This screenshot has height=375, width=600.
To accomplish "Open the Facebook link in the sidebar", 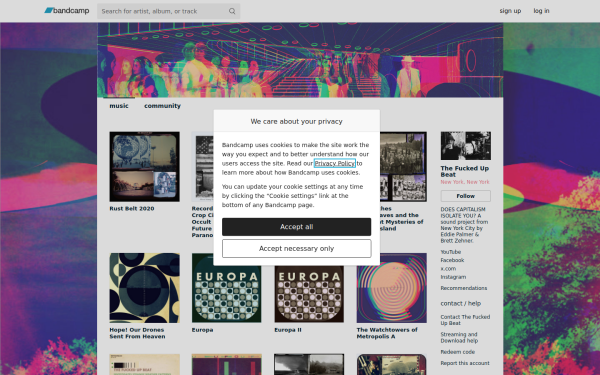I will (452, 260).
